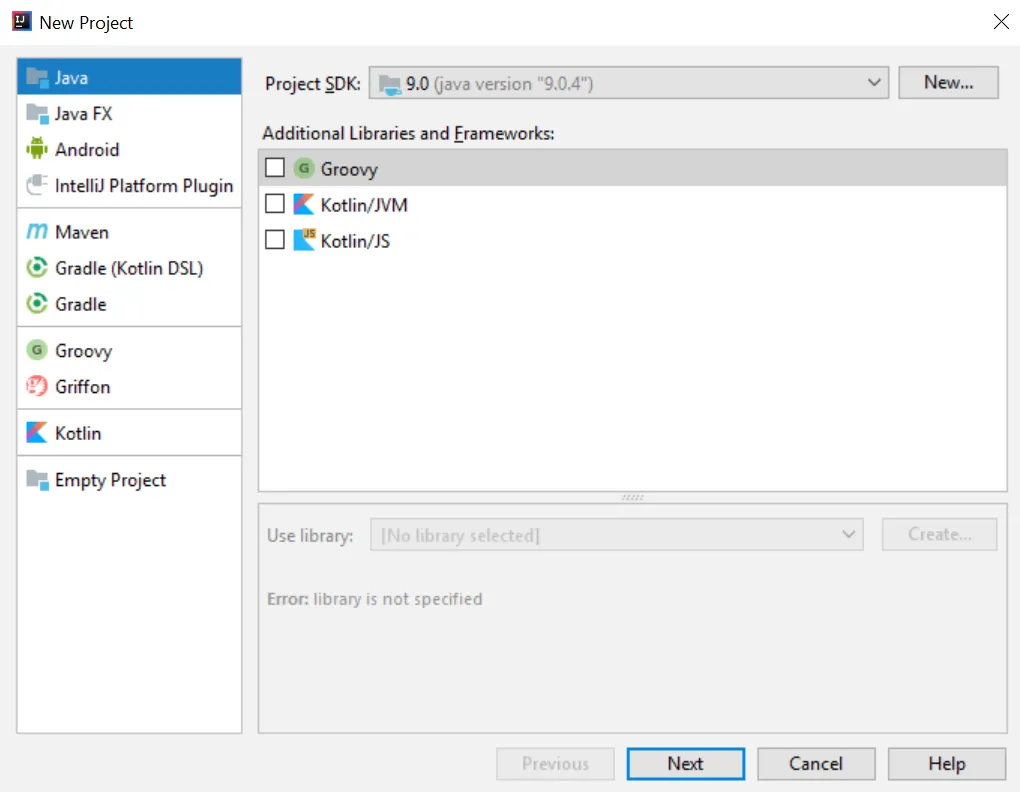Click the Kotlin/JS label text
1020x792 pixels.
tap(355, 241)
